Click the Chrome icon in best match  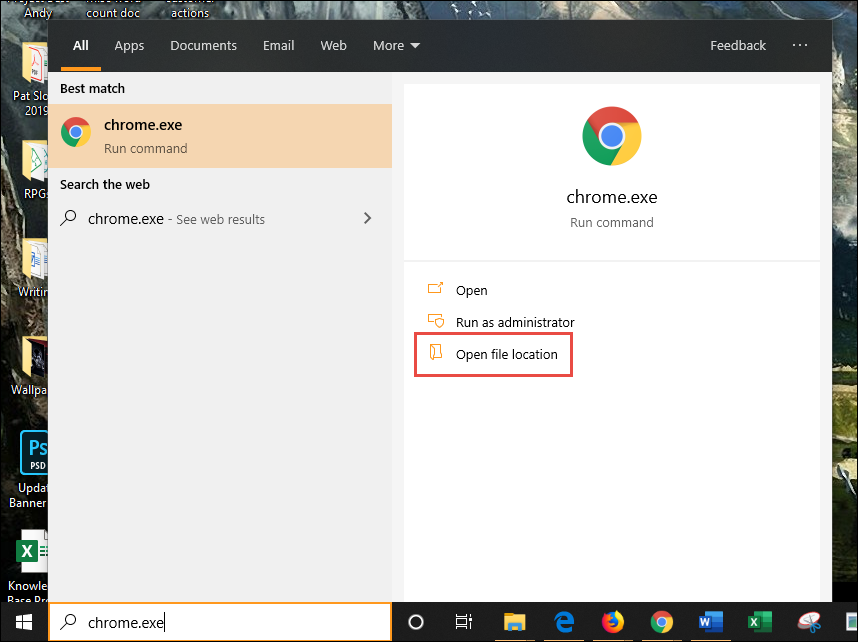(x=76, y=132)
